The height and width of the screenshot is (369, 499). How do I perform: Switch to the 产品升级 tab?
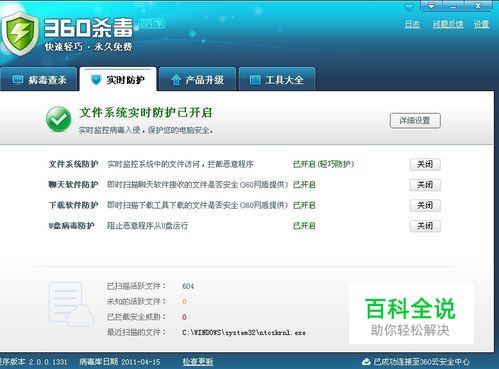tap(197, 79)
